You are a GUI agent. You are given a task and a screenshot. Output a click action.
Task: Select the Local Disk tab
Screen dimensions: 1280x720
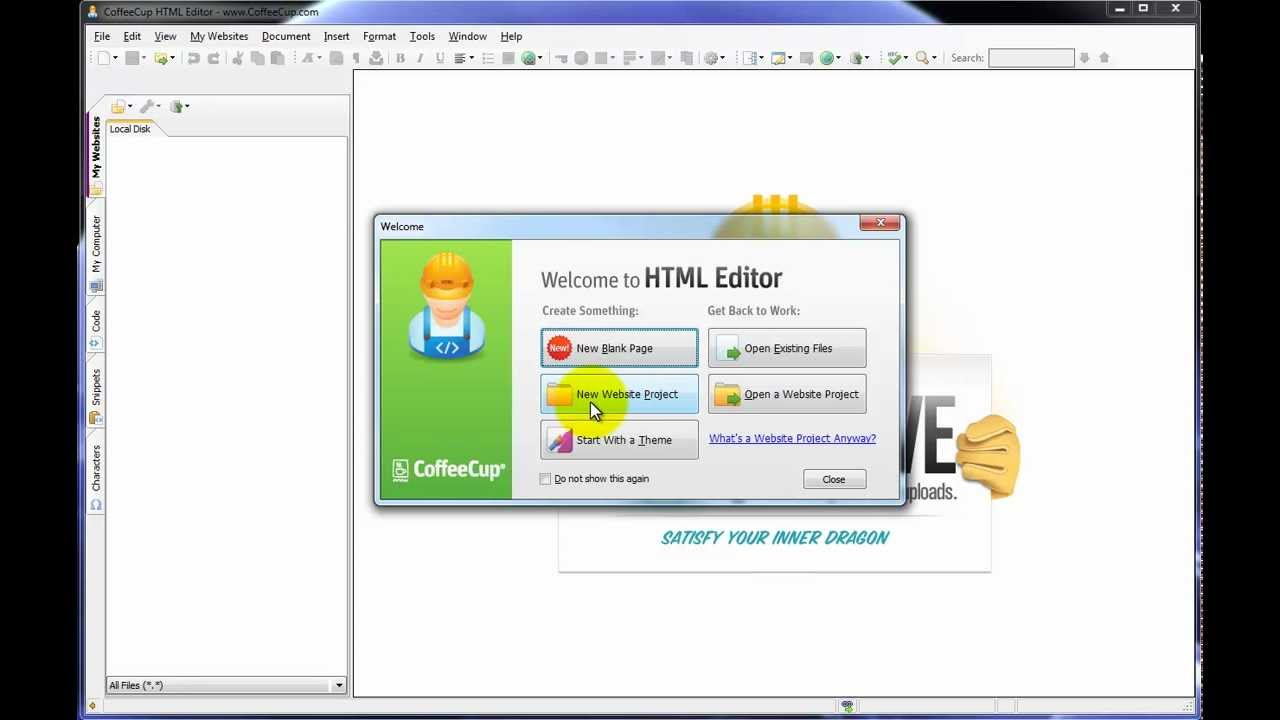pyautogui.click(x=130, y=129)
